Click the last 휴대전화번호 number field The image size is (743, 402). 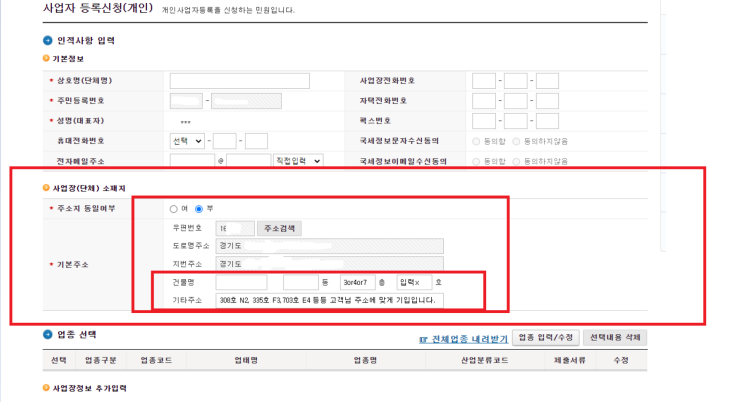coord(256,141)
